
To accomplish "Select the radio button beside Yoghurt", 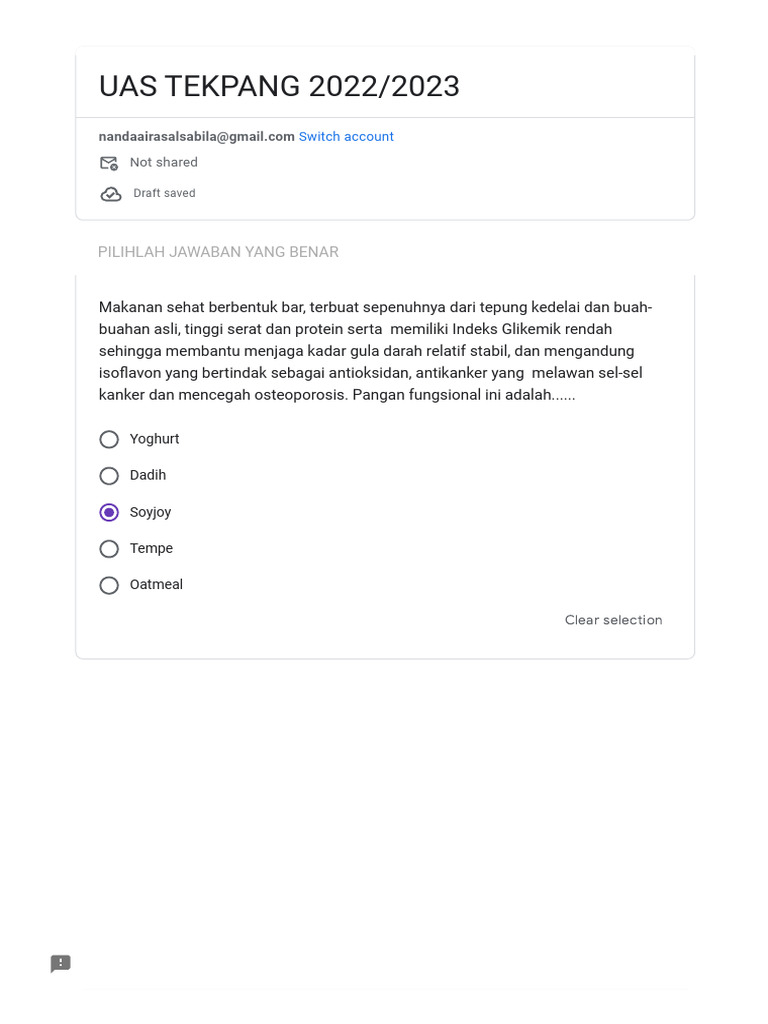I will [x=109, y=439].
